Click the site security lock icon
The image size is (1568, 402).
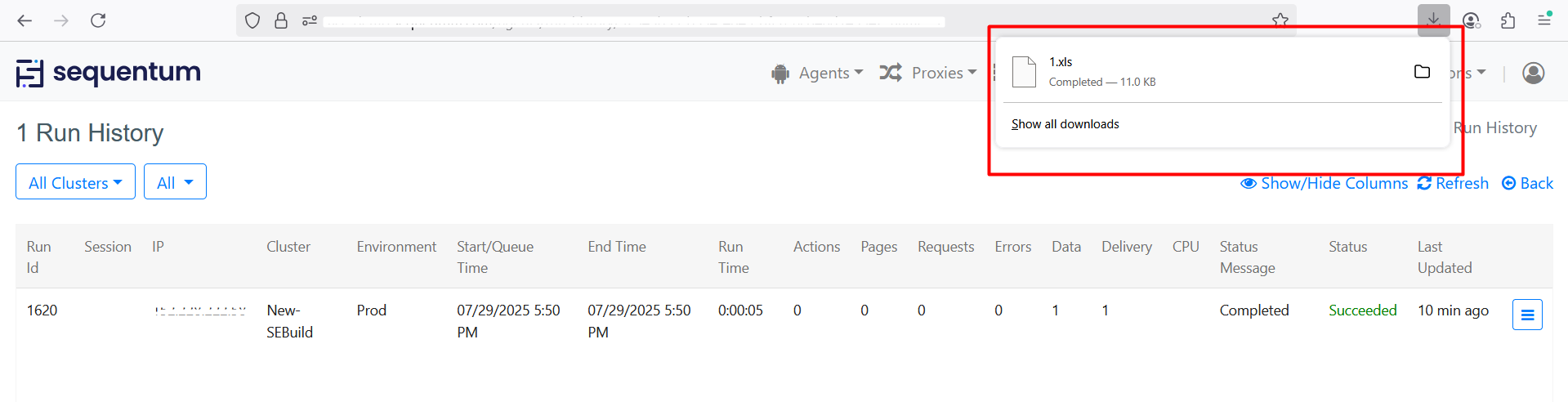coord(281,20)
